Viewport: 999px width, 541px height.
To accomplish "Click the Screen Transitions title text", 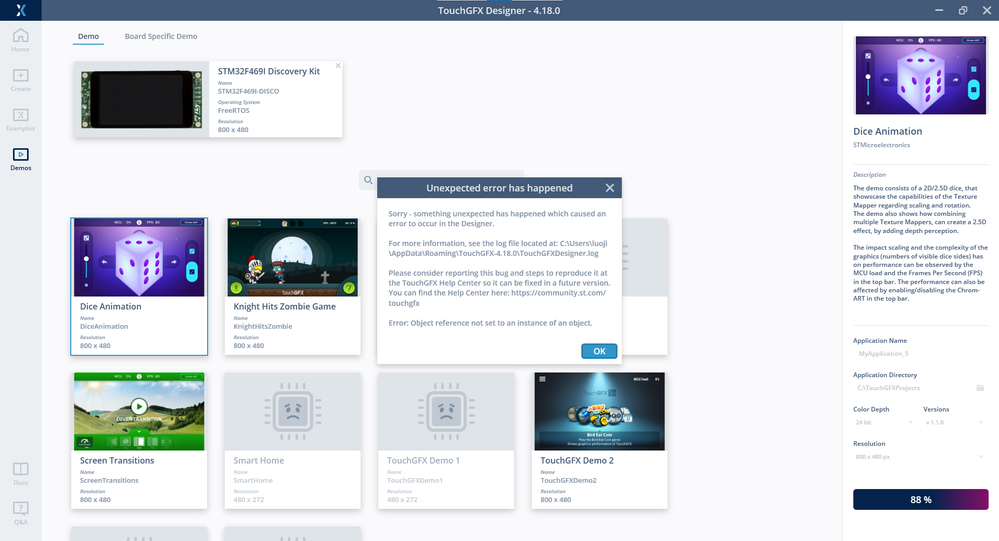I will [117, 461].
